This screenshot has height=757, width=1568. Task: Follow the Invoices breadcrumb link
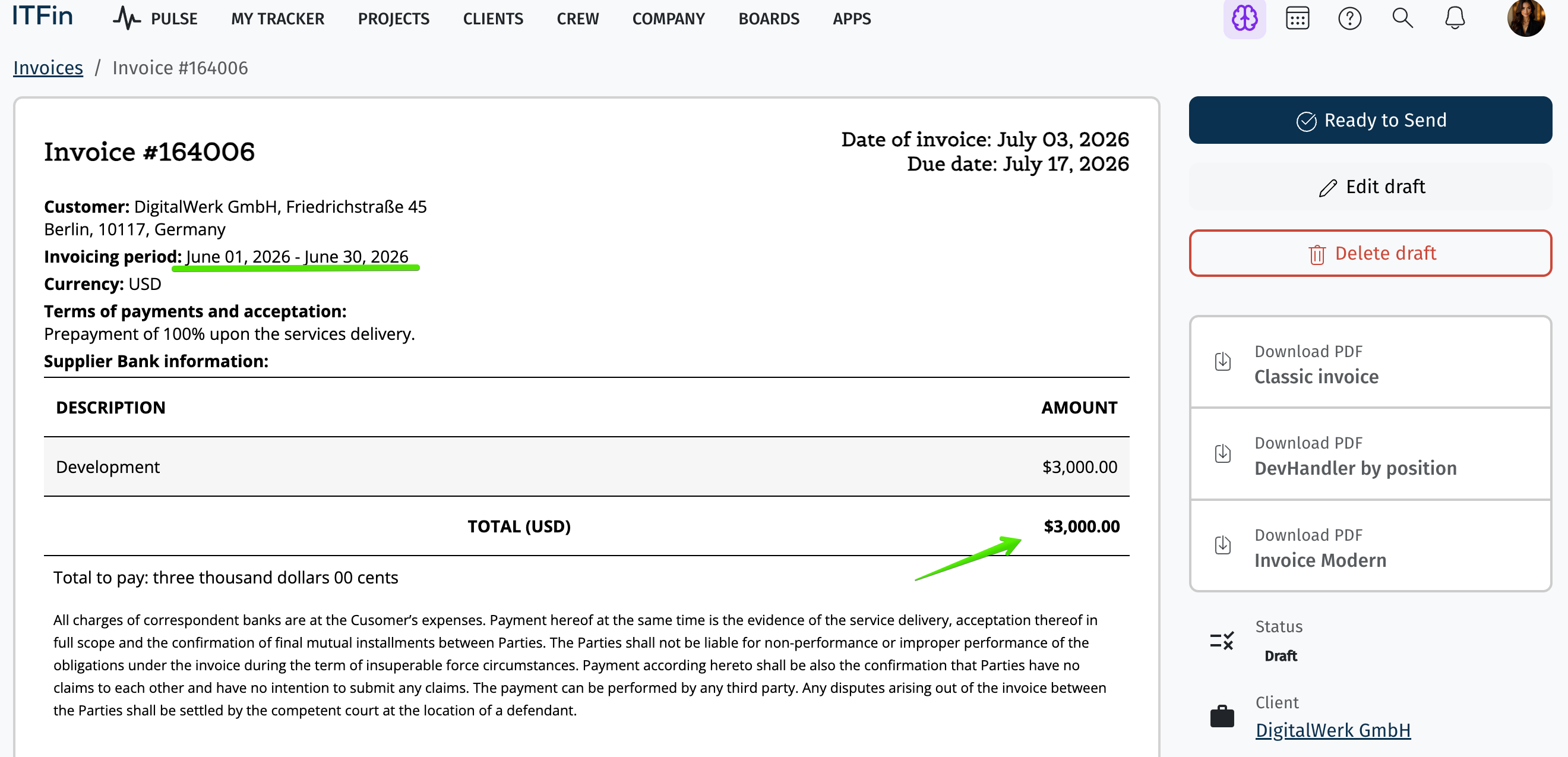point(48,68)
